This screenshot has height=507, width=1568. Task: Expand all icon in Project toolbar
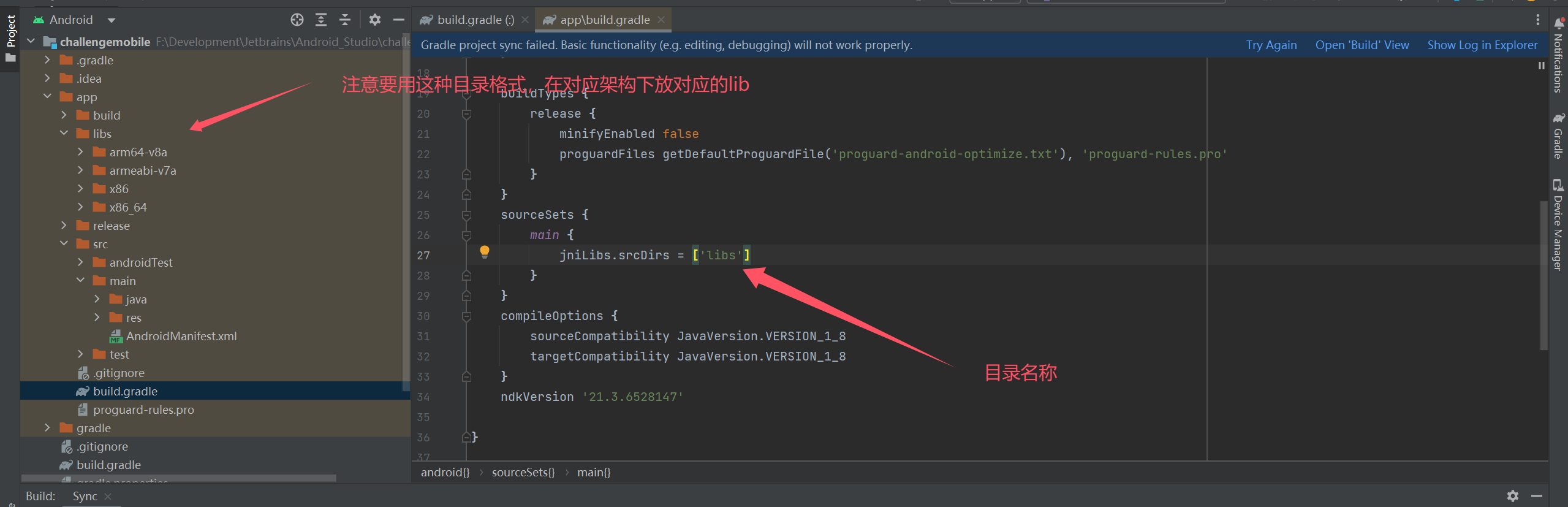(x=321, y=20)
